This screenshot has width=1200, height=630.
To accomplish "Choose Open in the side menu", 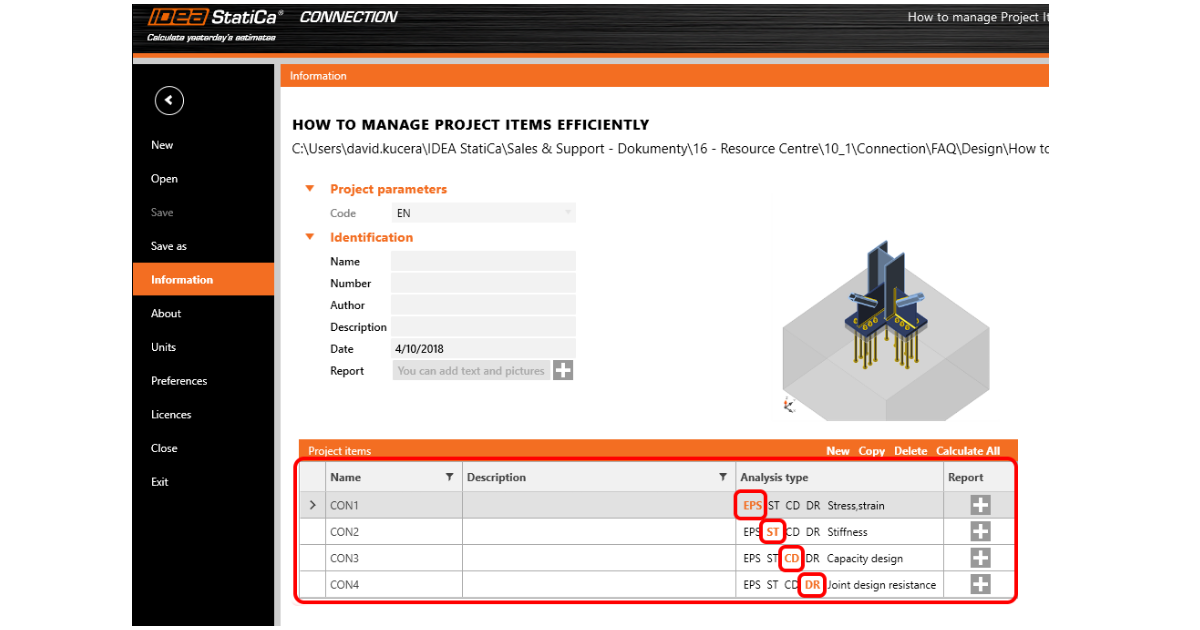I will click(x=164, y=179).
